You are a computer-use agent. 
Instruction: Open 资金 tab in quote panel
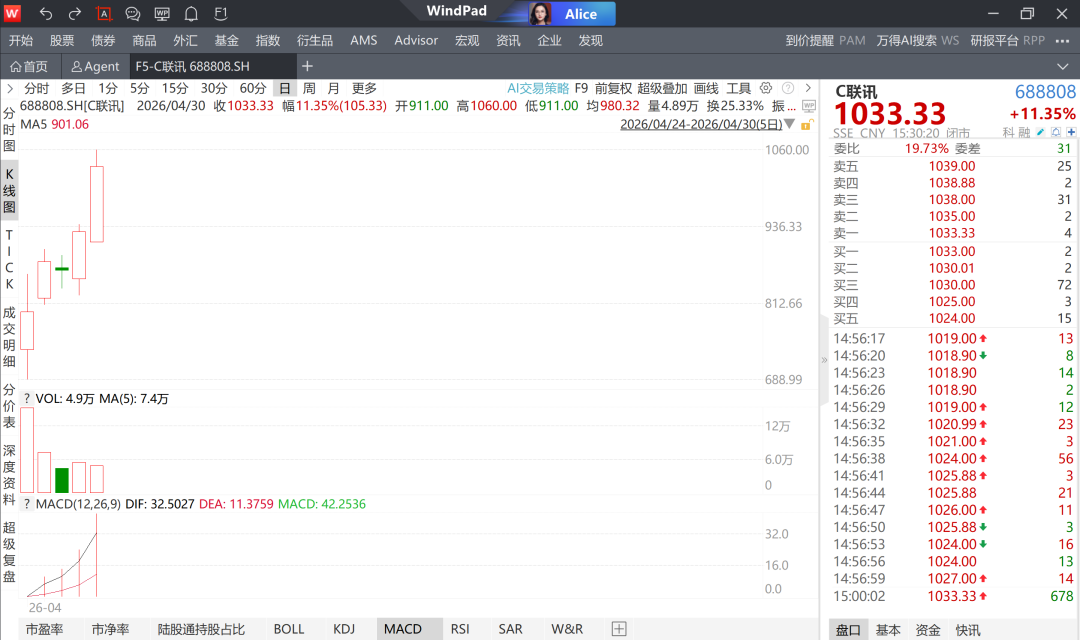click(928, 630)
